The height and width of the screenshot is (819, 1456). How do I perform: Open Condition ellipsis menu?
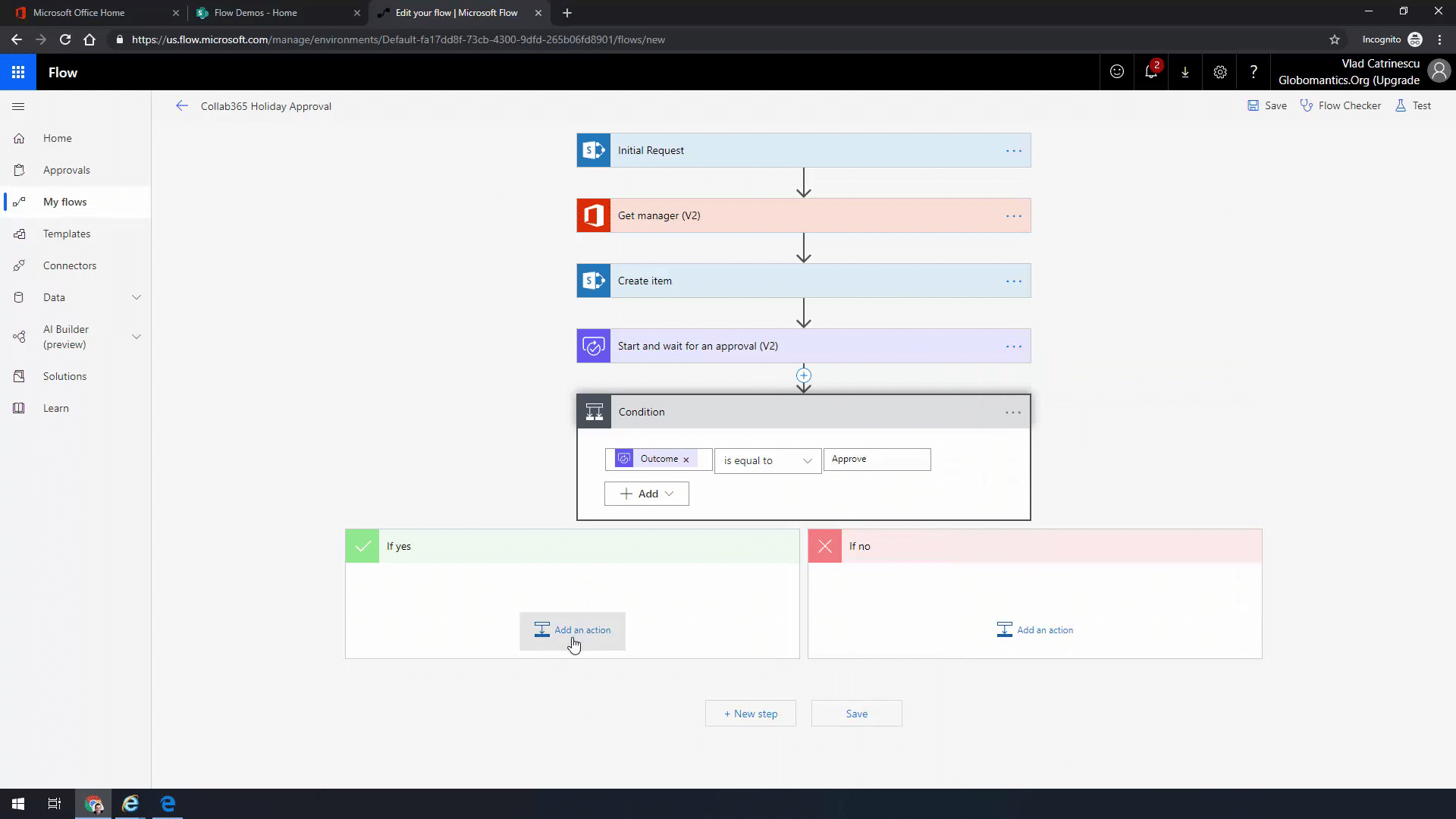pos(1013,413)
